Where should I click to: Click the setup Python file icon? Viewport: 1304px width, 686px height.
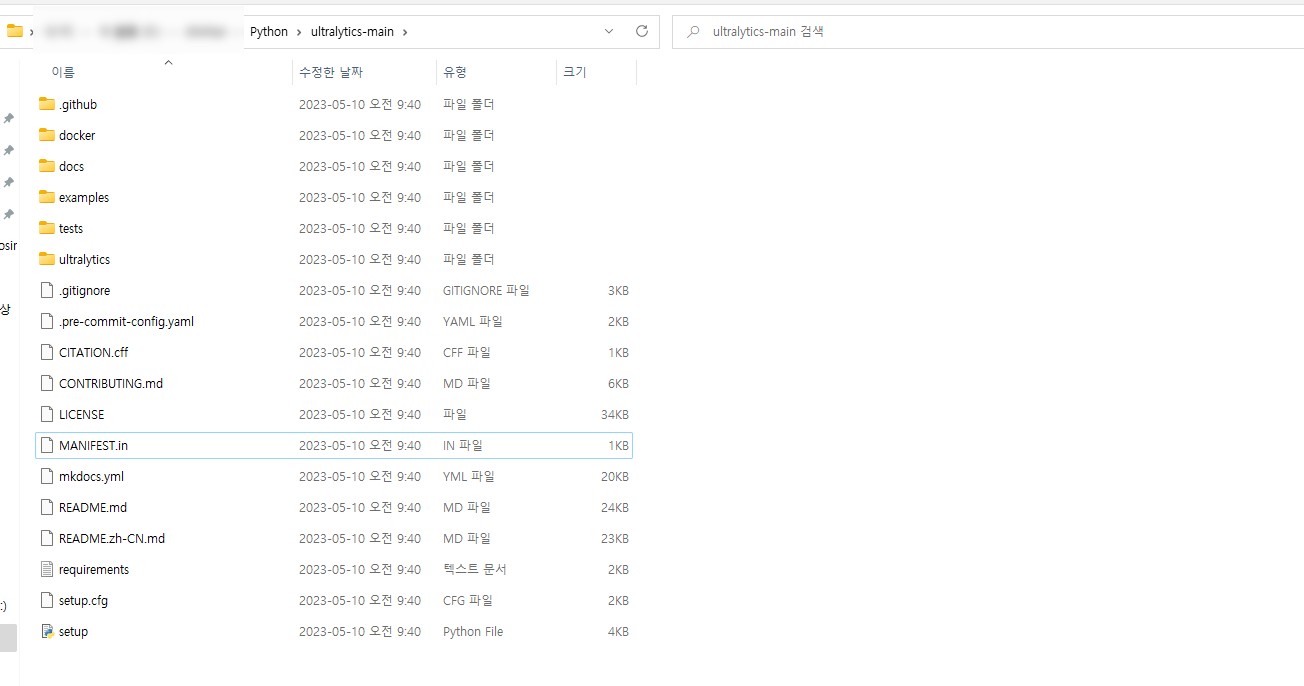click(x=46, y=631)
